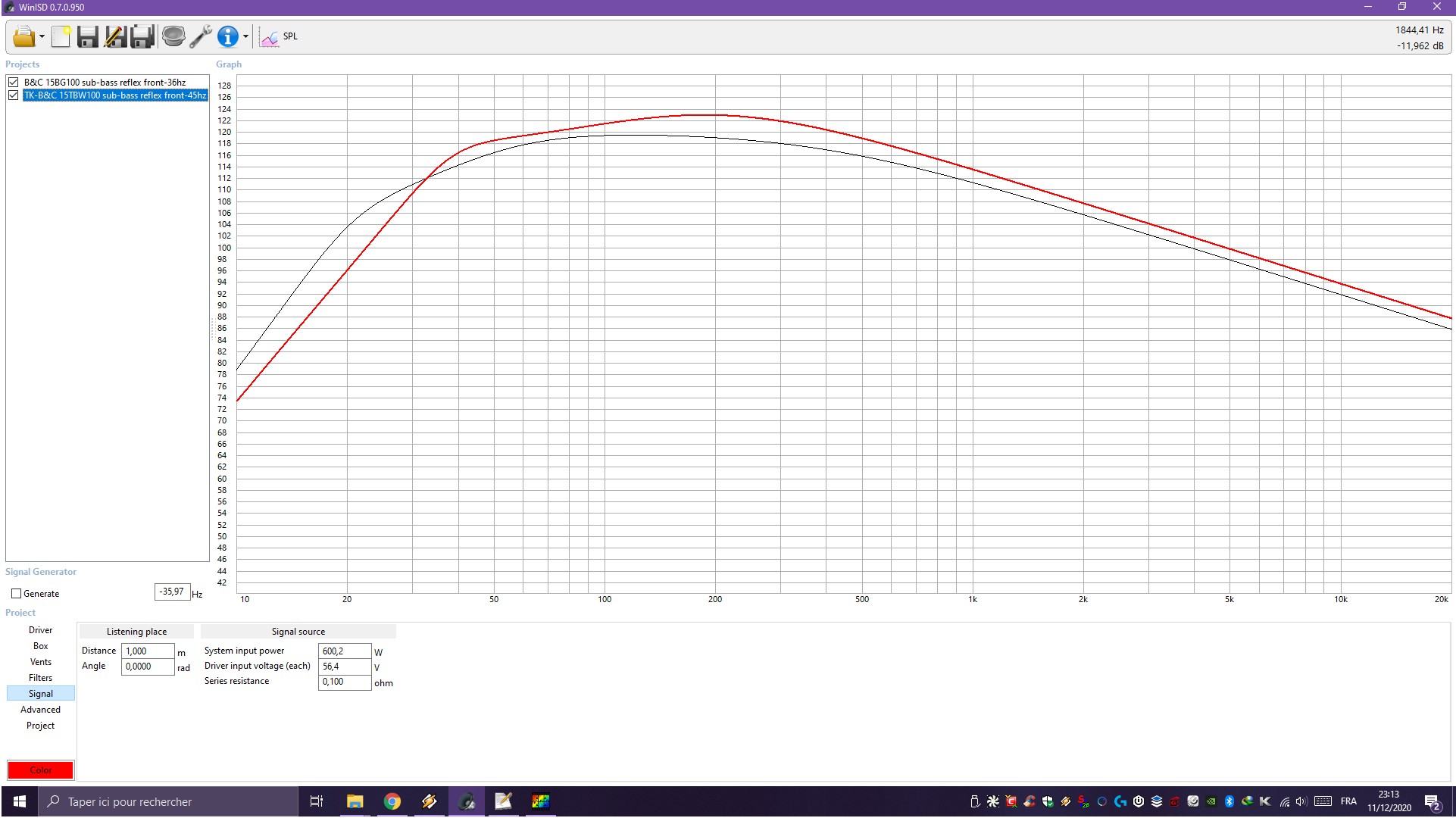Click the Distance input field

pyautogui.click(x=148, y=651)
